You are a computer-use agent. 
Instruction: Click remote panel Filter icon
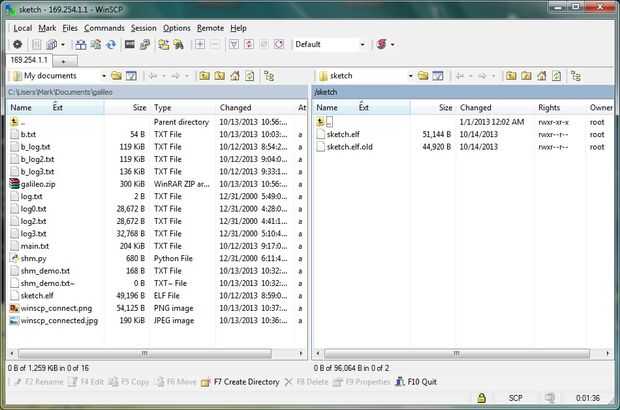click(438, 76)
